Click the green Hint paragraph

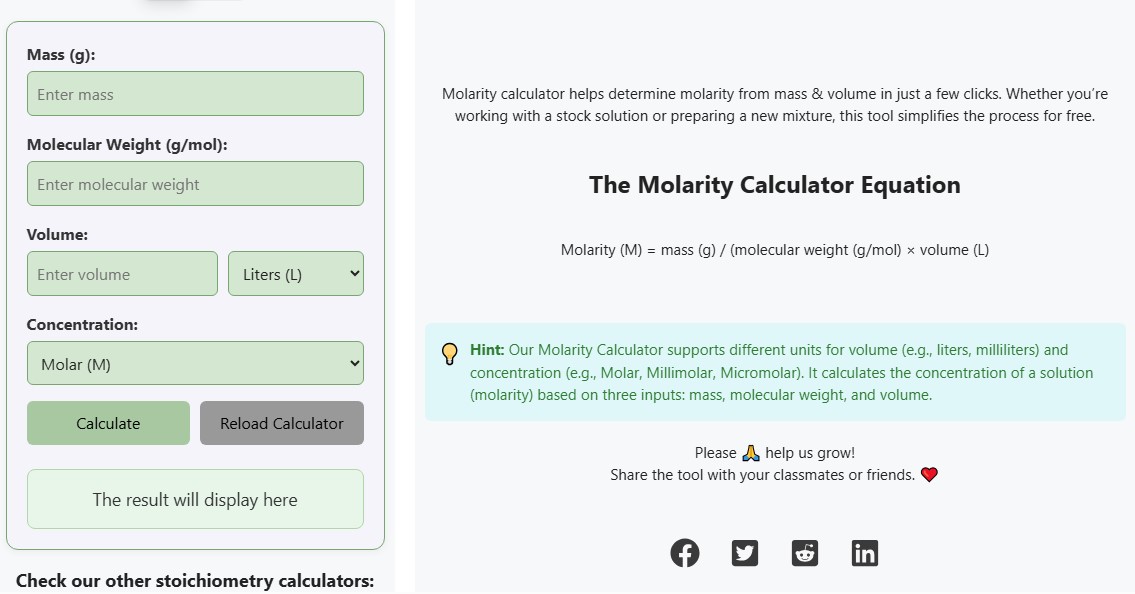tap(782, 373)
